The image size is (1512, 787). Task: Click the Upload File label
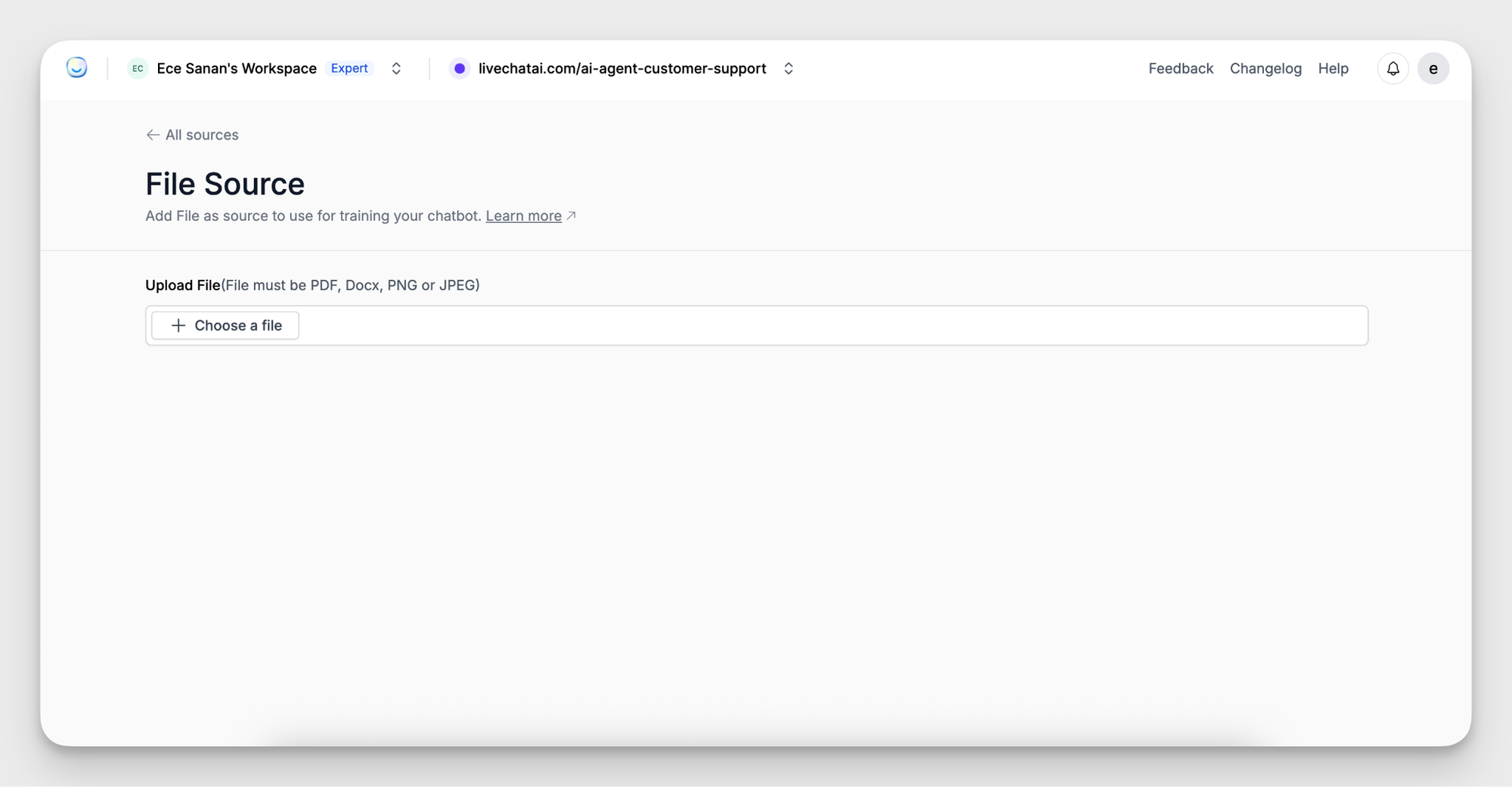coord(182,285)
